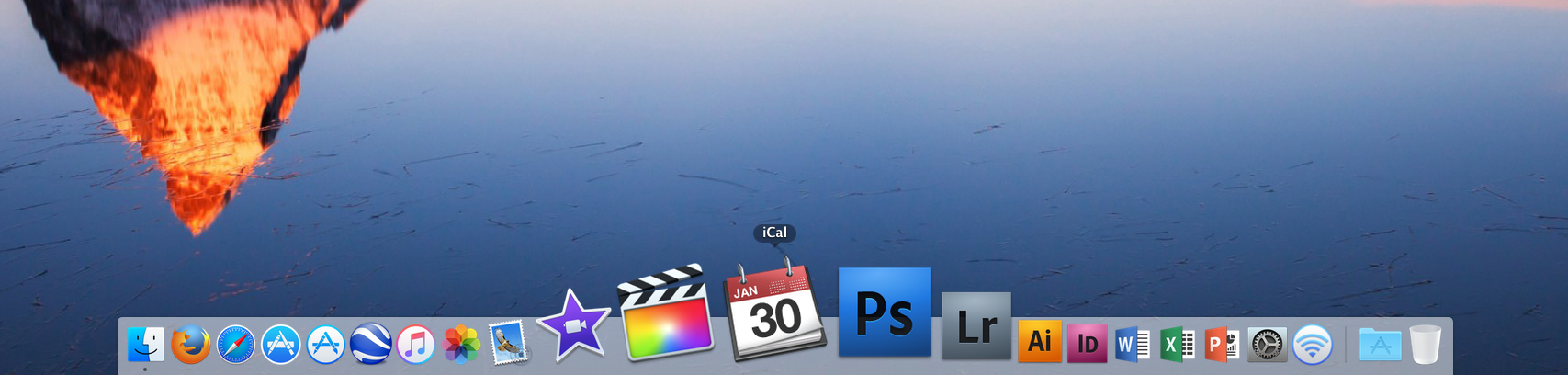Open the Safari compass icon
This screenshot has width=1568, height=375.
point(236,345)
